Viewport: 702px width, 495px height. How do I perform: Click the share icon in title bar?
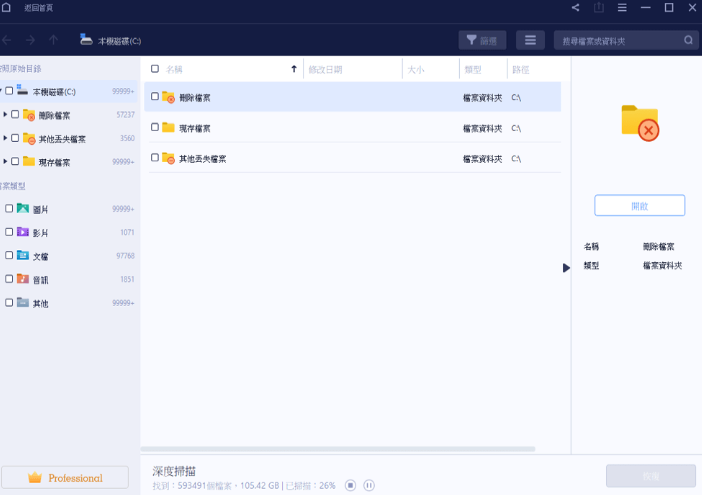(x=576, y=8)
